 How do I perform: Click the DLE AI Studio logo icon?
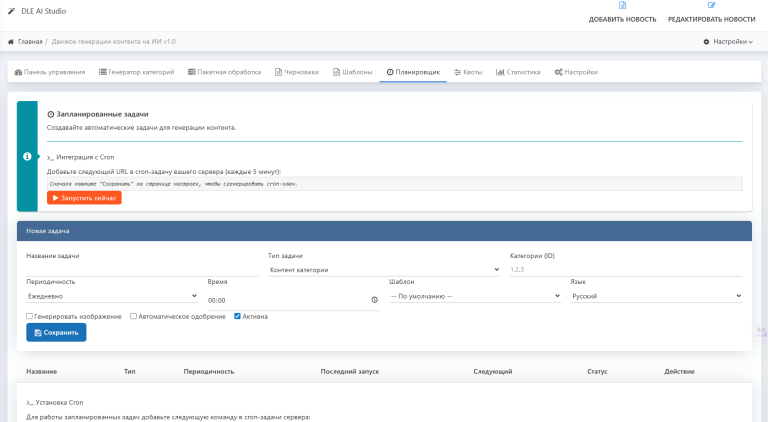[10, 7]
